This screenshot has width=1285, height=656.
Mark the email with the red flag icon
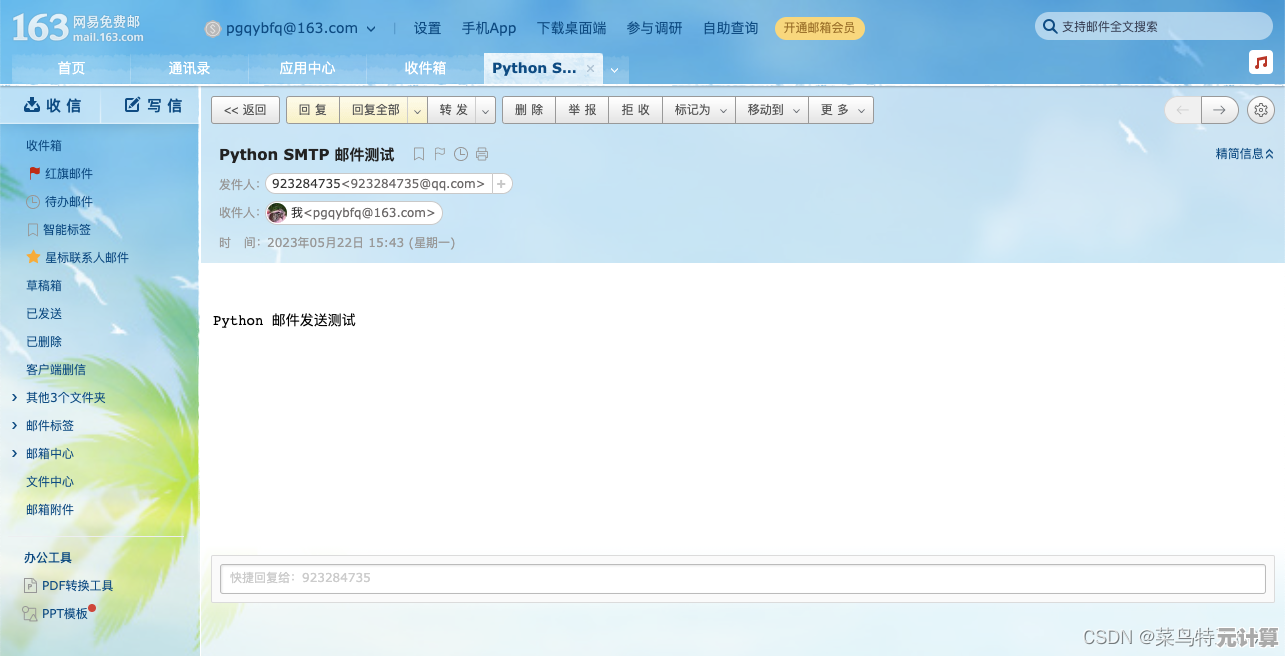pyautogui.click(x=440, y=154)
